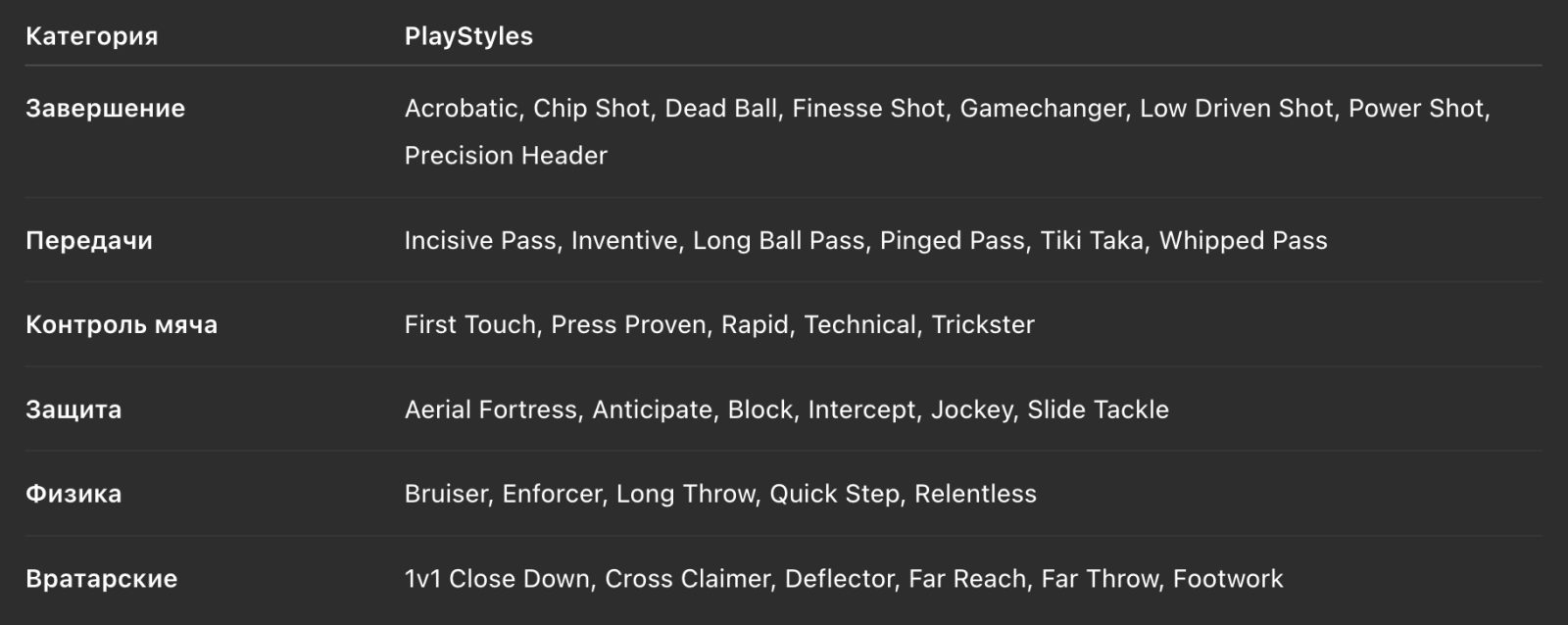Click the Контроль мяча row label
This screenshot has height=625, width=1568.
coord(122,325)
